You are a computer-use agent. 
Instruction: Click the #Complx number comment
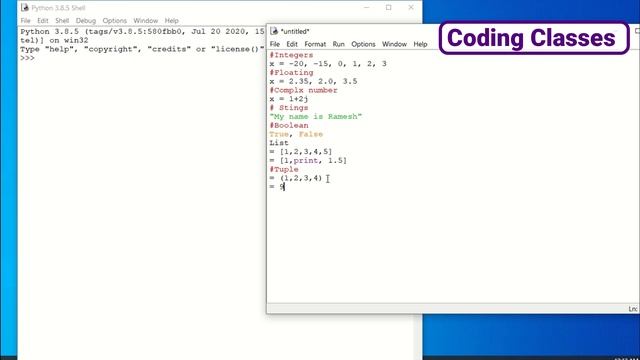(x=304, y=90)
